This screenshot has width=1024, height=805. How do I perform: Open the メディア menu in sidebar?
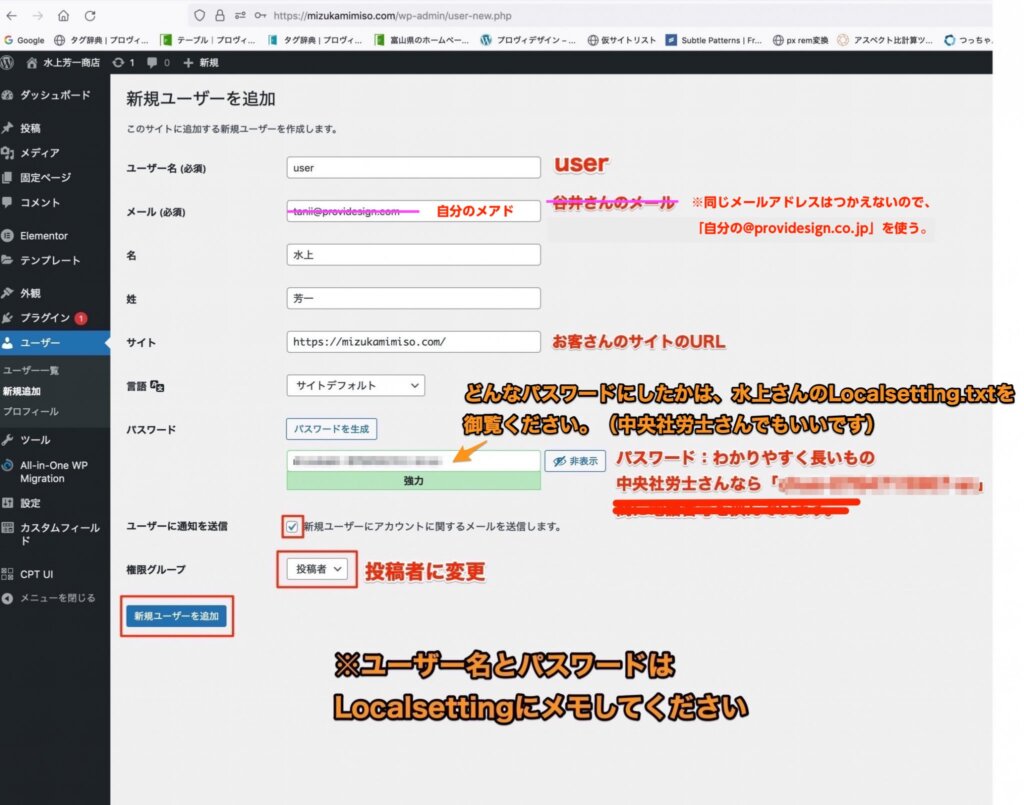pyautogui.click(x=39, y=153)
